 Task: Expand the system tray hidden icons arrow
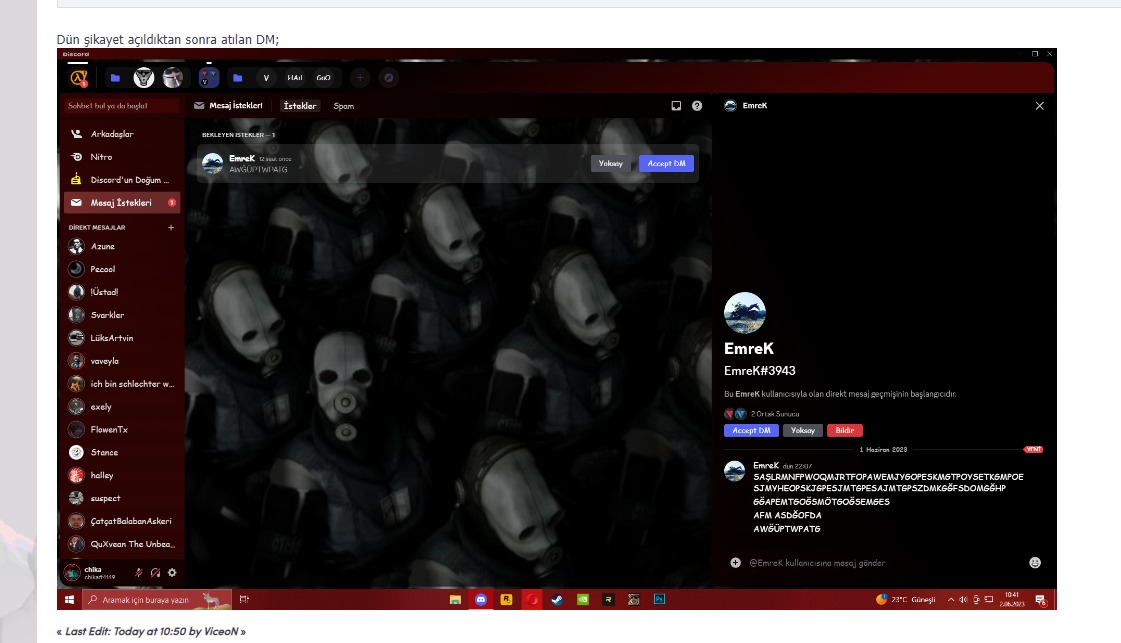[x=951, y=599]
